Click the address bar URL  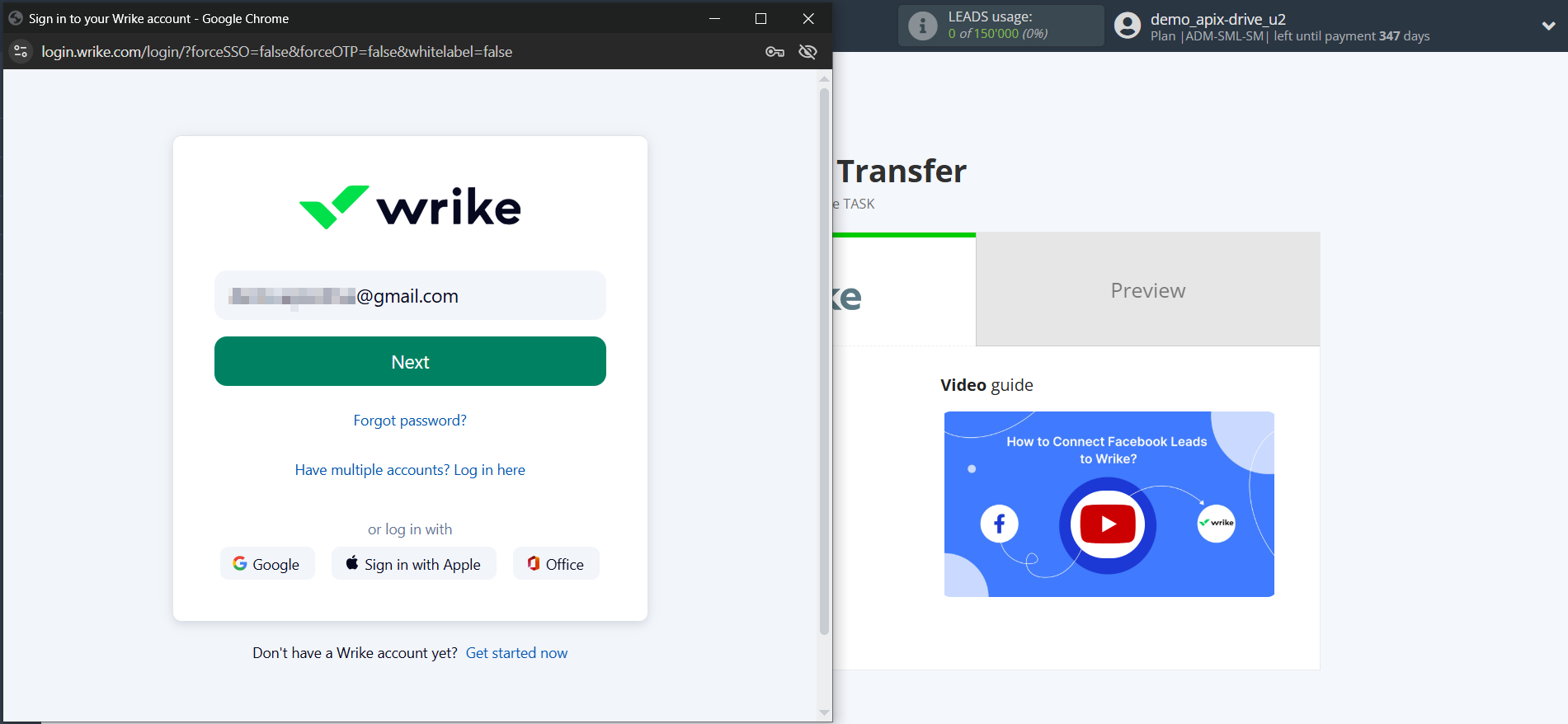[x=277, y=52]
